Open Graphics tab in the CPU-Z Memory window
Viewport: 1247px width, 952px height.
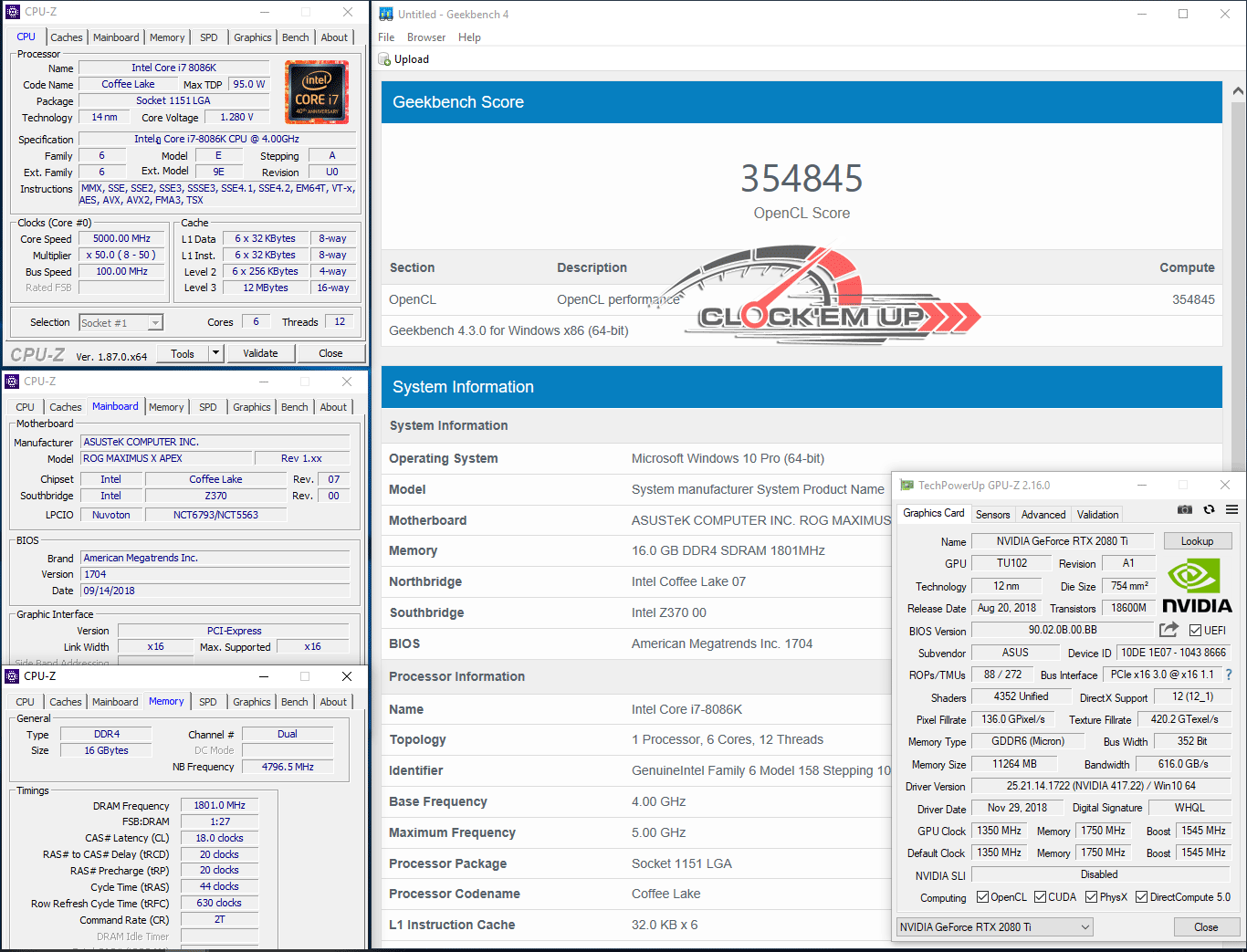click(x=252, y=702)
